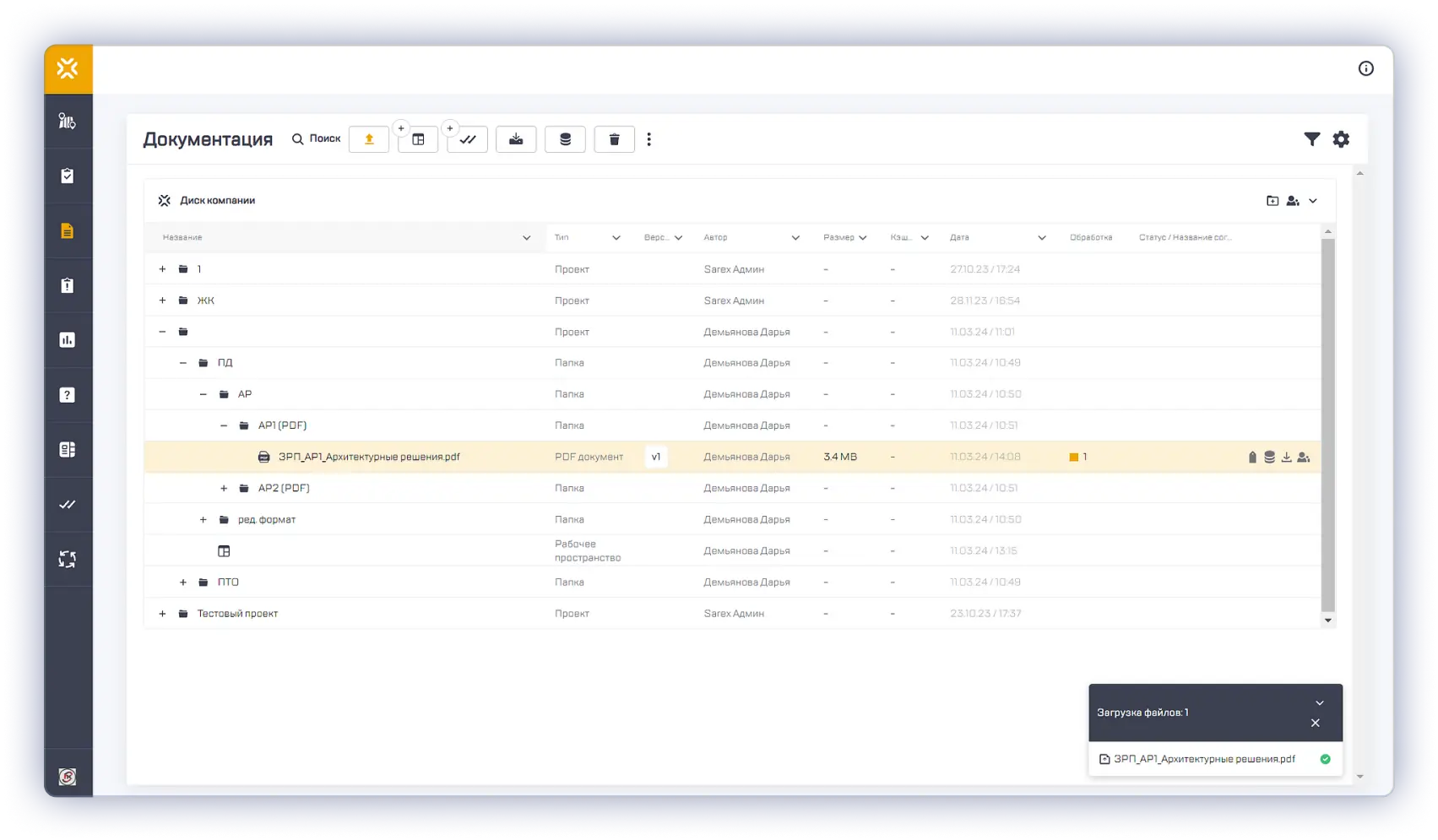
Task: Open the filter funnel icon
Action: [1311, 139]
